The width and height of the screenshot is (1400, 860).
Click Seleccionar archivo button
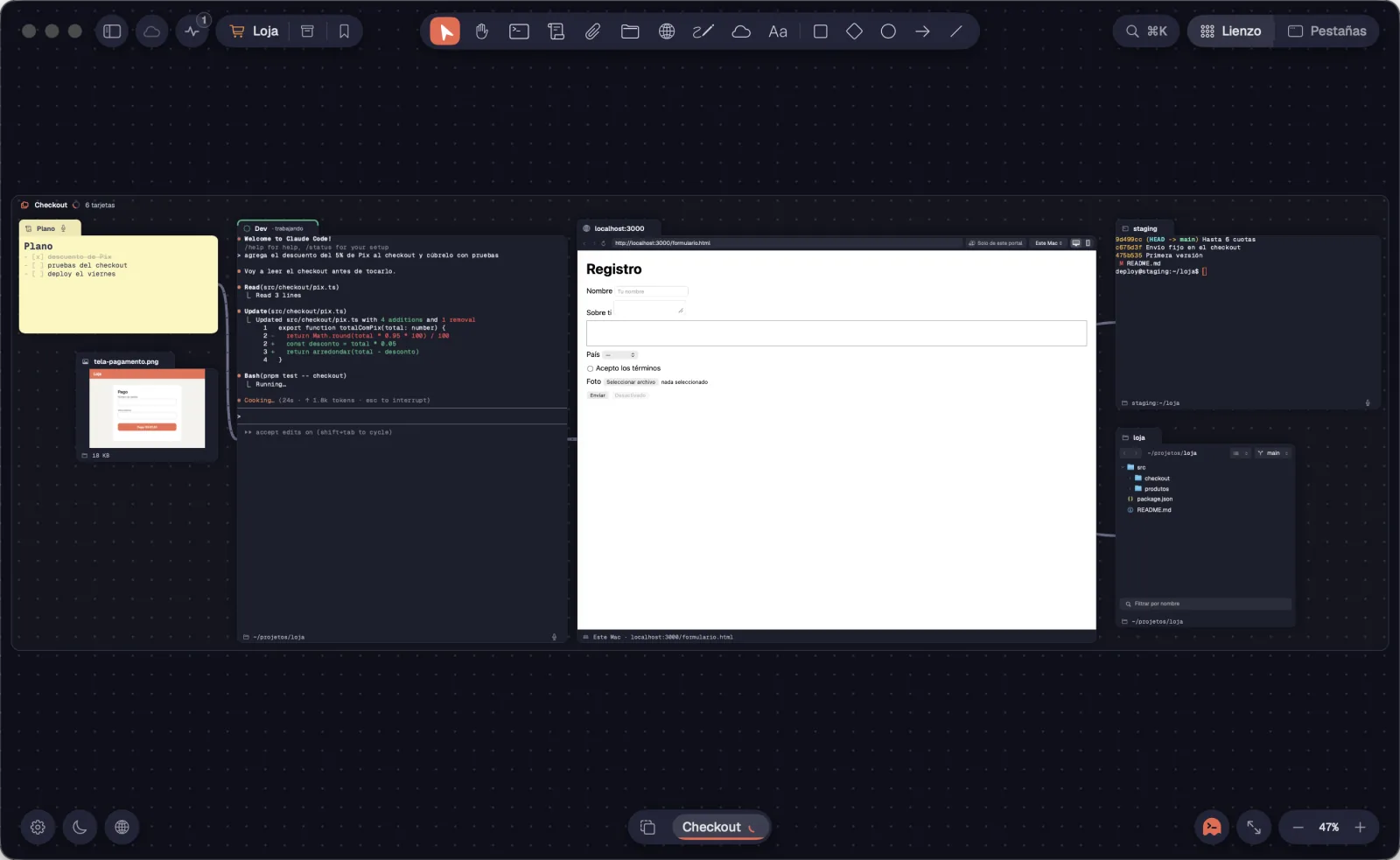point(631,382)
